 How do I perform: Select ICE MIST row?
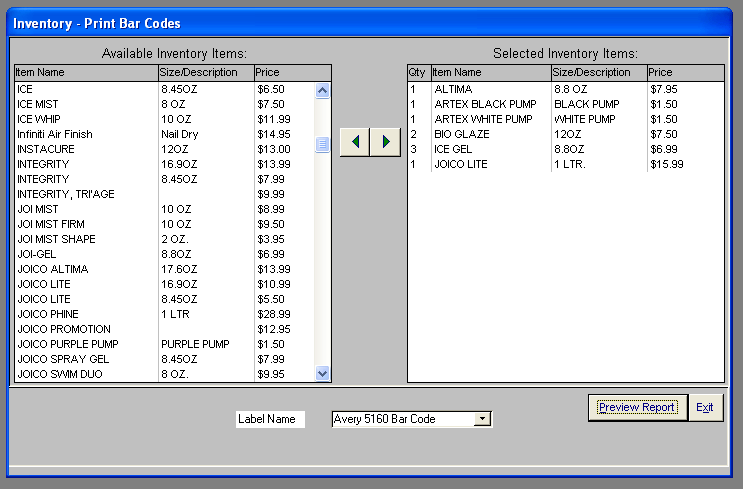[x=165, y=104]
